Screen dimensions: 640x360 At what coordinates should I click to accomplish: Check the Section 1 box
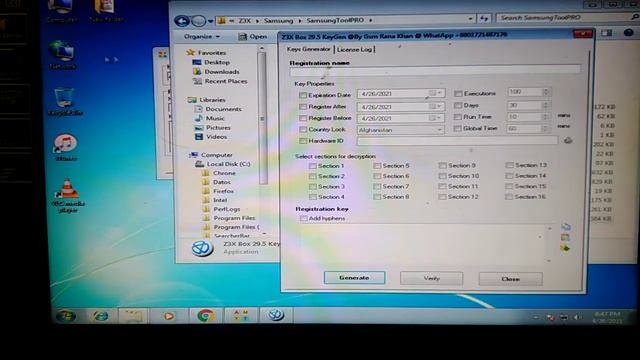click(313, 166)
